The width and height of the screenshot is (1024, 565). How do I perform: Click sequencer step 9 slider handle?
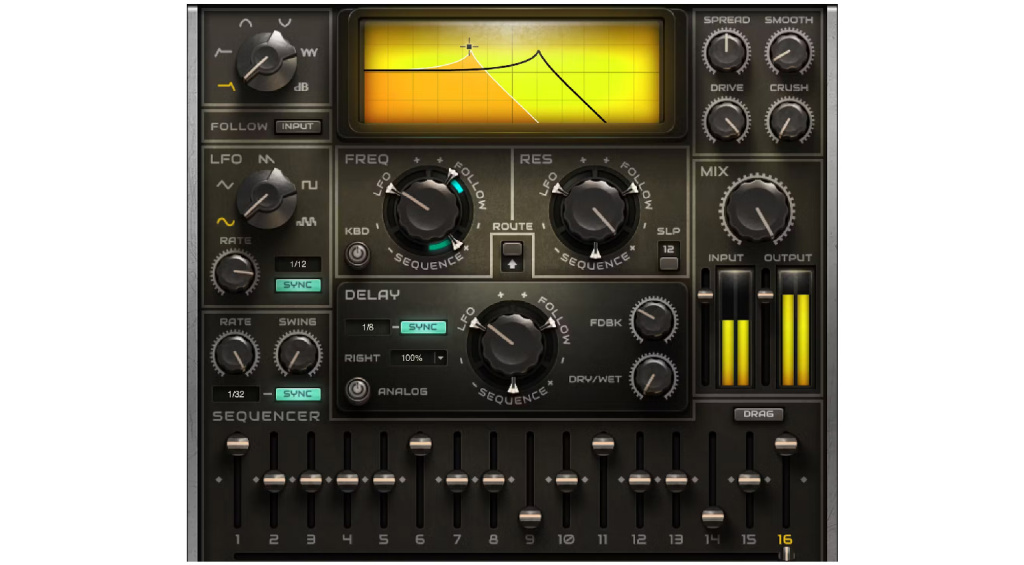(530, 517)
